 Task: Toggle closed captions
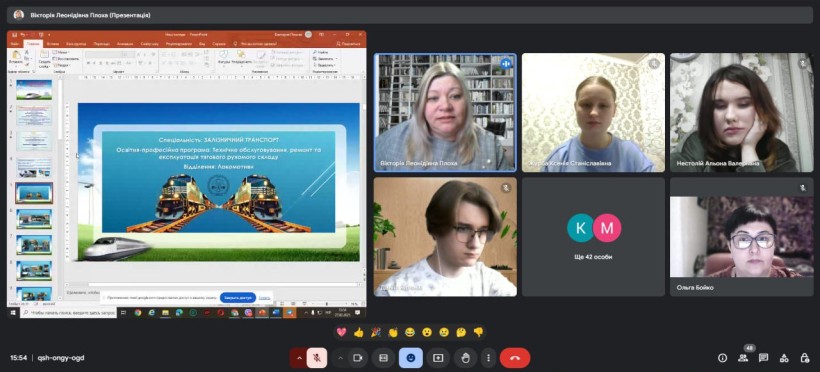383,358
